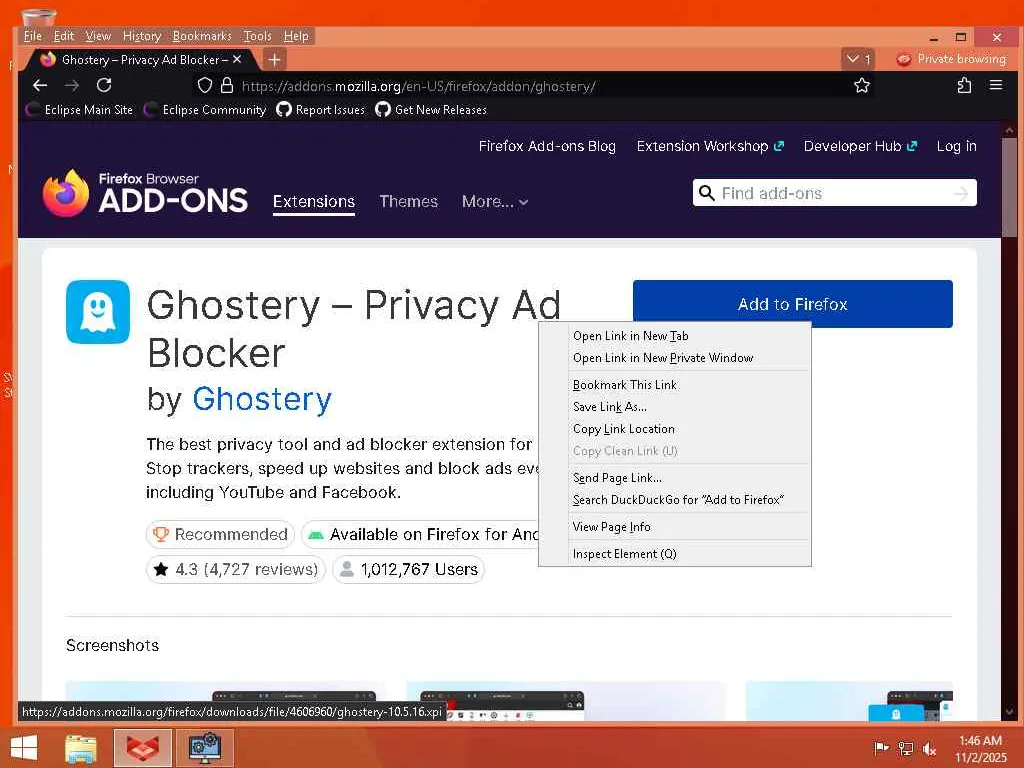Open the Help menu
The image size is (1024, 768).
click(x=296, y=36)
